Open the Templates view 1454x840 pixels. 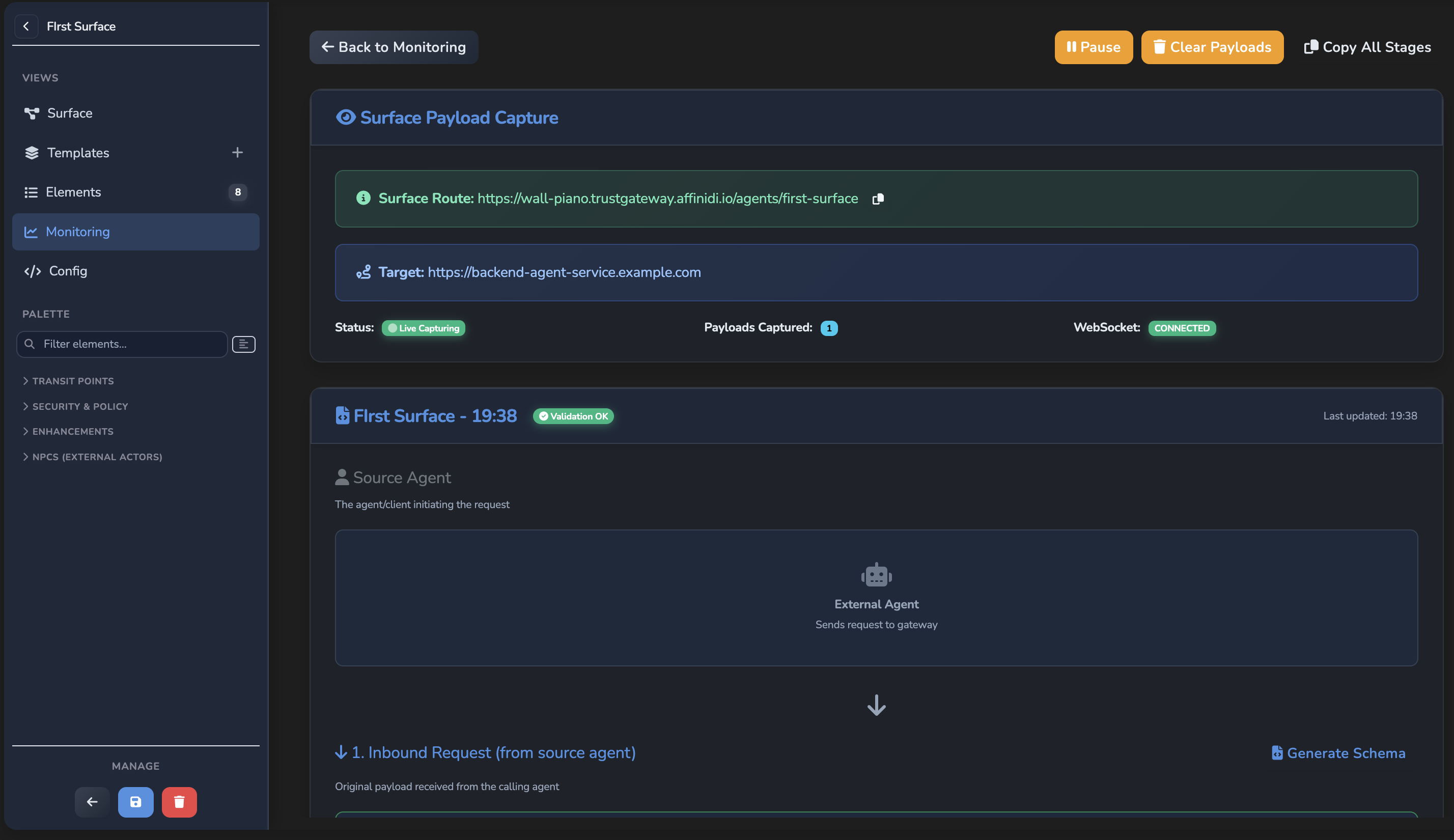135,152
